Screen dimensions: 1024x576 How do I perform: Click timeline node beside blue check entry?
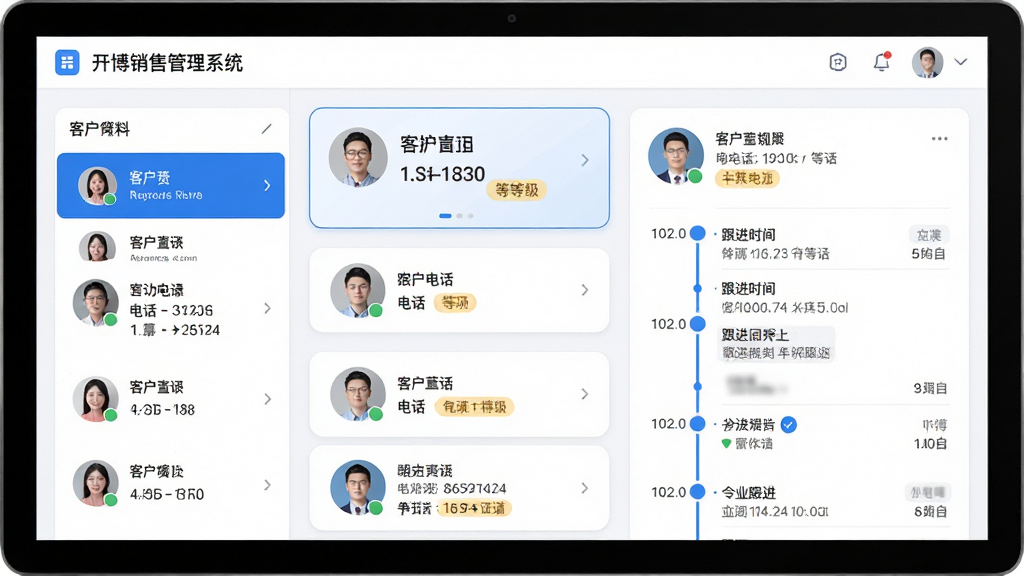[697, 424]
